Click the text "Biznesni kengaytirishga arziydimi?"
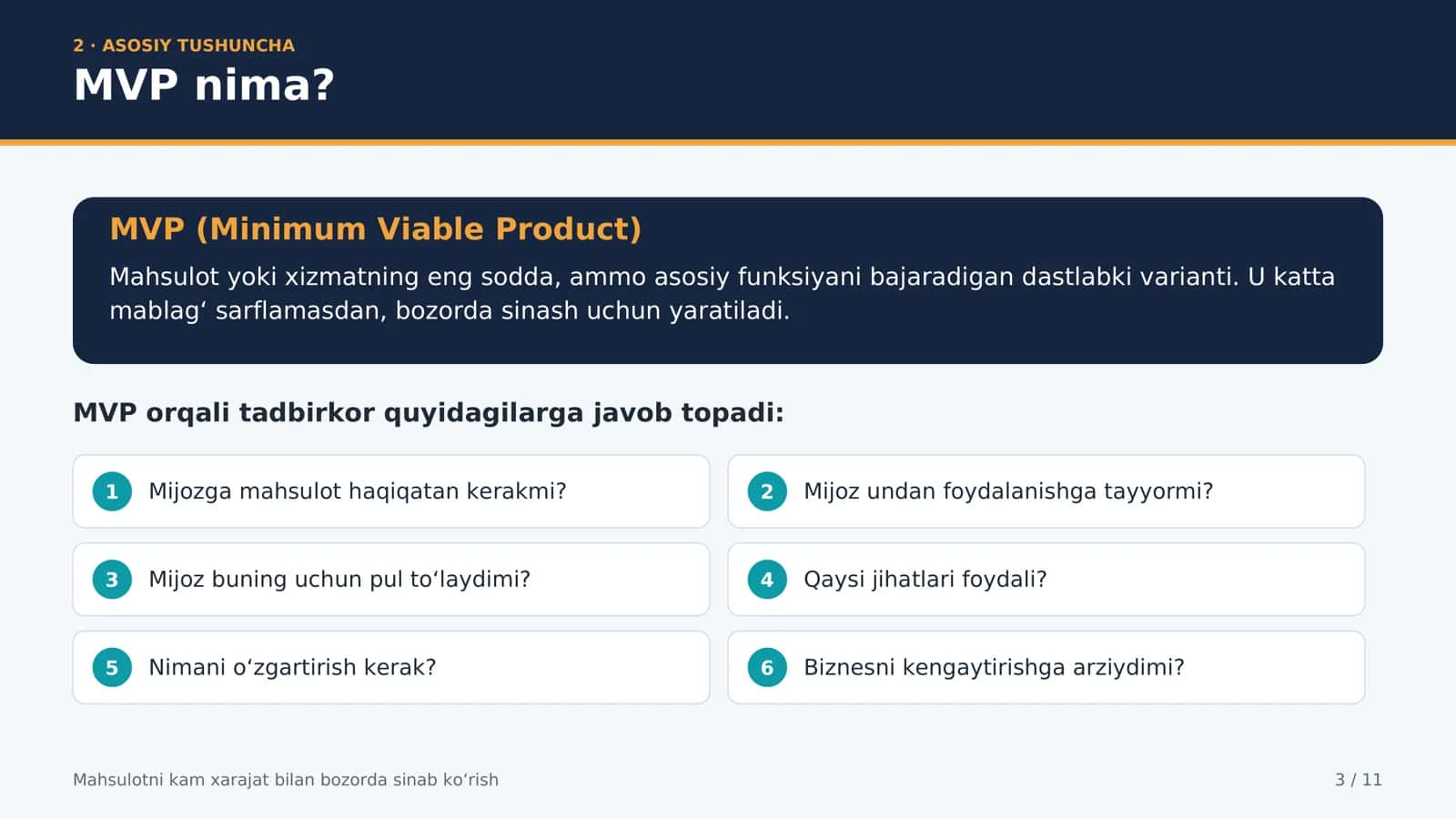 tap(994, 668)
